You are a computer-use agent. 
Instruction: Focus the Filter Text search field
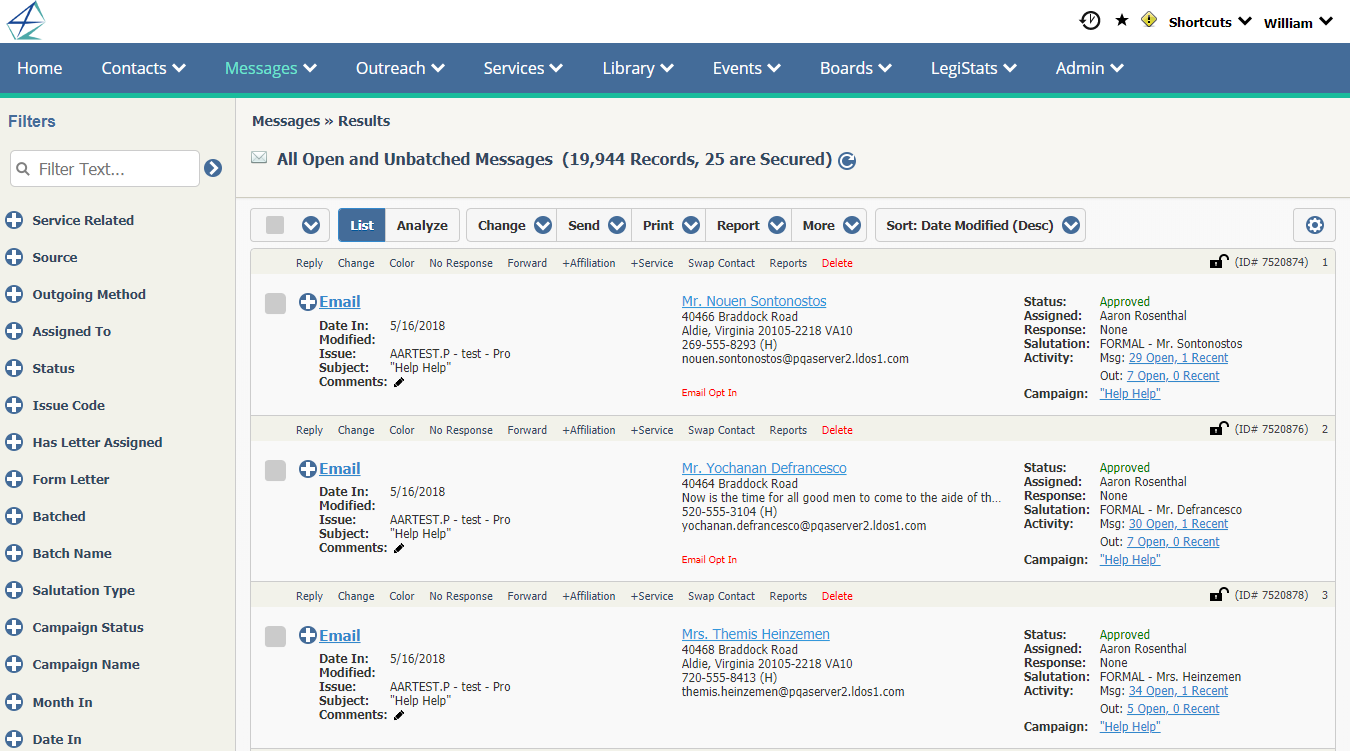pos(105,168)
